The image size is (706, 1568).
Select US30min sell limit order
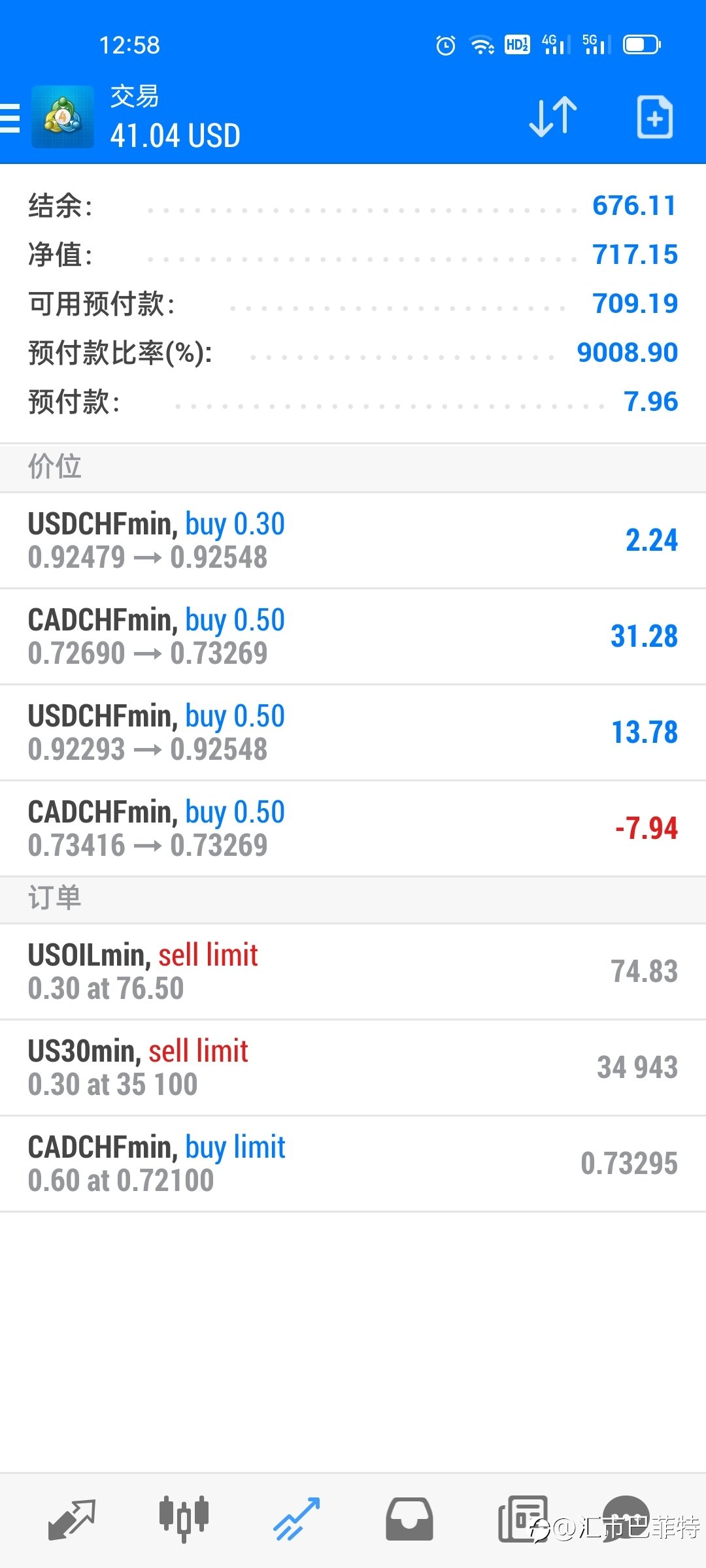(353, 1068)
